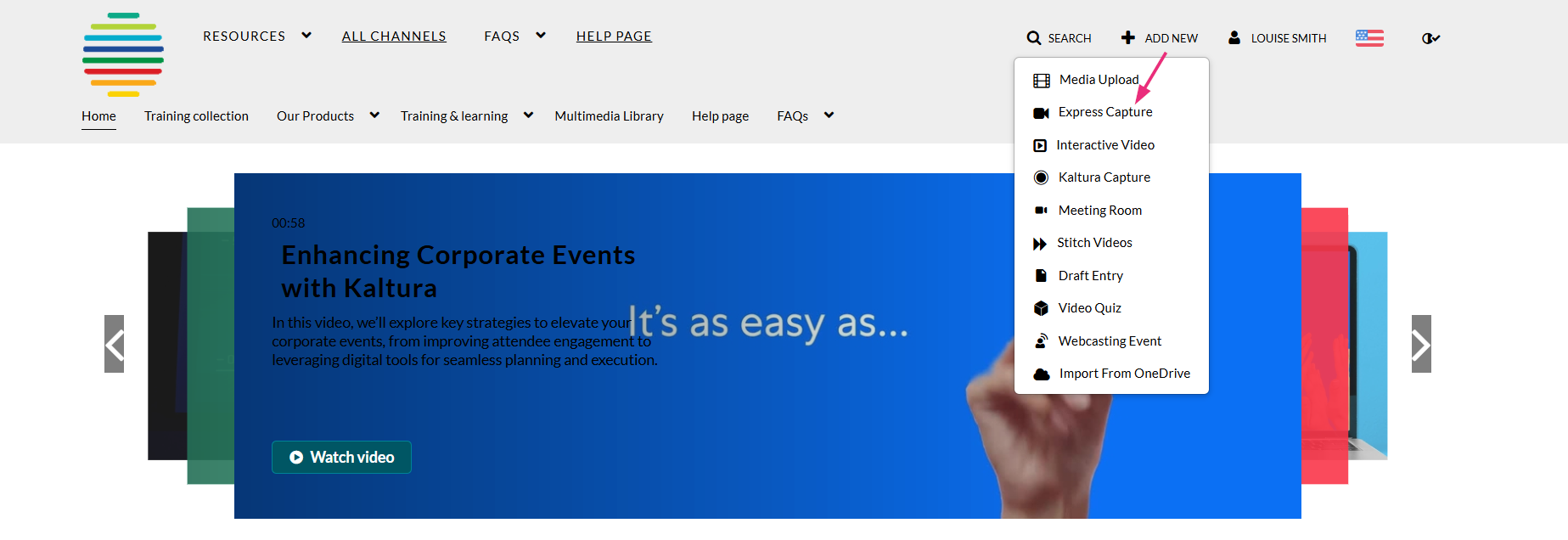Click the Meeting Room camera icon
The width and height of the screenshot is (1568, 540).
pos(1041,211)
